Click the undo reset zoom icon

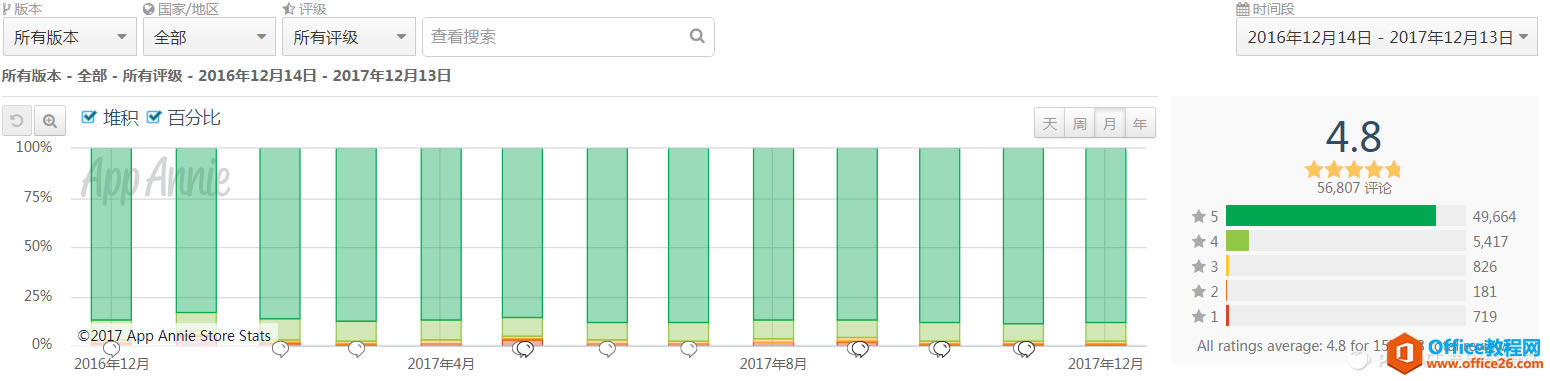point(17,121)
